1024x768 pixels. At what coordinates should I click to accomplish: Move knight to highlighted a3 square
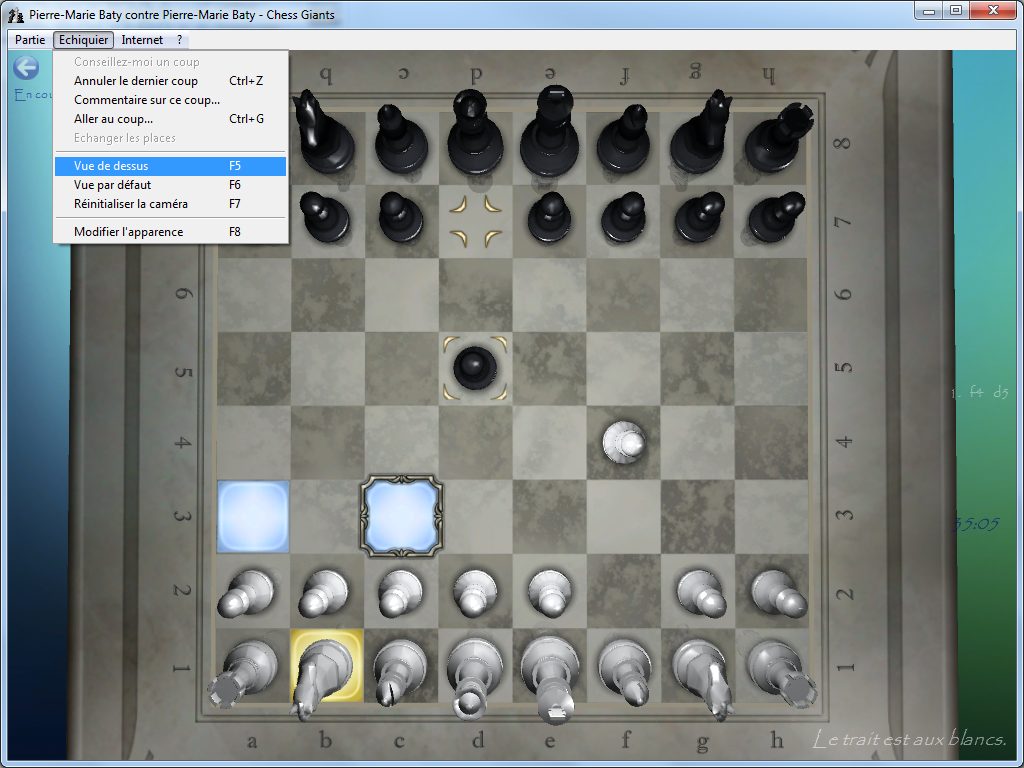tap(252, 516)
